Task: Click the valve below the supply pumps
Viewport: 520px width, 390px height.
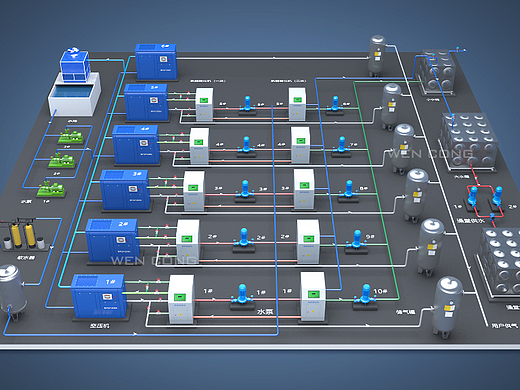Action: pyautogui.click(x=493, y=217)
